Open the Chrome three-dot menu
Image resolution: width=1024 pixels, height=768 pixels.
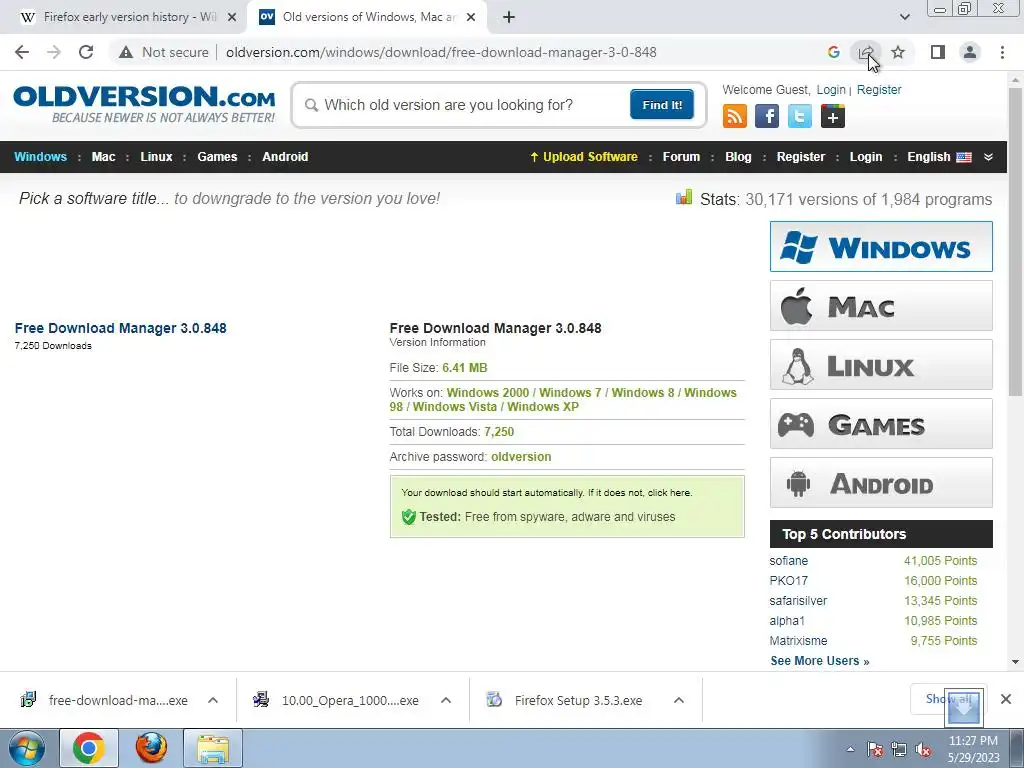click(1002, 52)
